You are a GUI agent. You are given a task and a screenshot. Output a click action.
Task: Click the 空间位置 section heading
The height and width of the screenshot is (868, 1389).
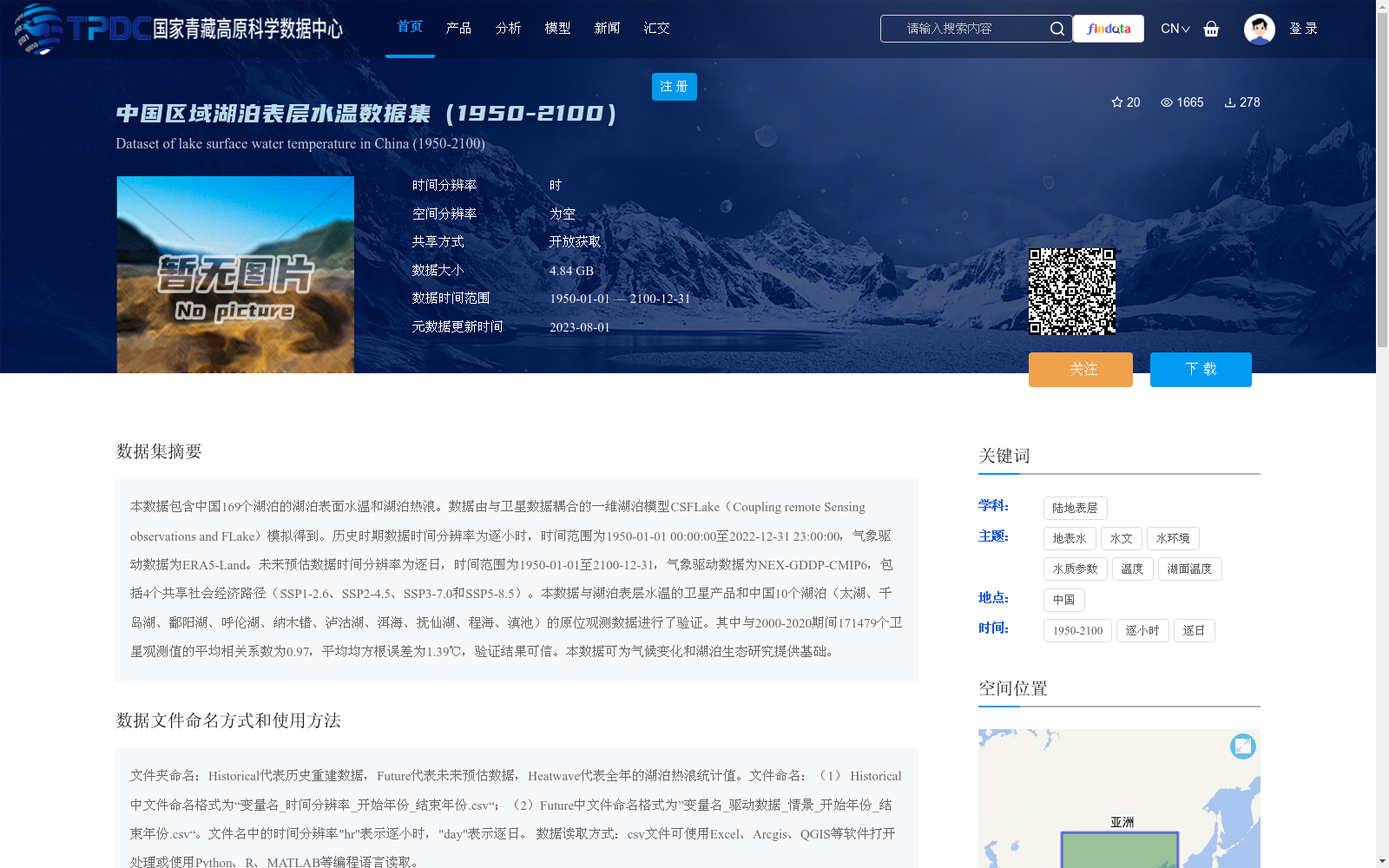(x=1012, y=688)
